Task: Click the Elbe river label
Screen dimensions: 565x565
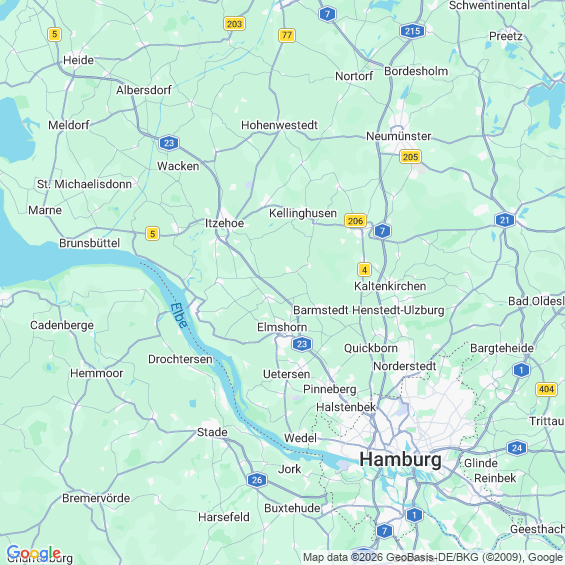Action: point(179,316)
